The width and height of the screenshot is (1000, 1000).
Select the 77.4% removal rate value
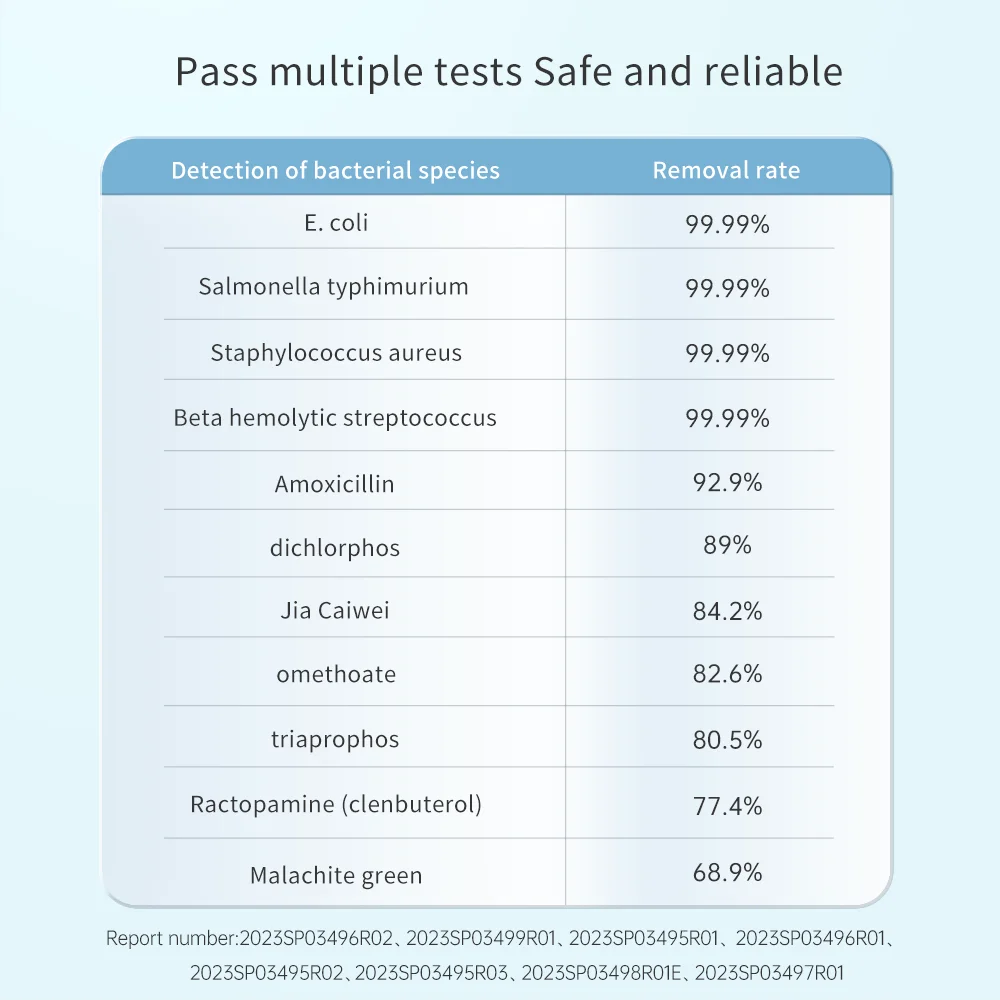(727, 805)
